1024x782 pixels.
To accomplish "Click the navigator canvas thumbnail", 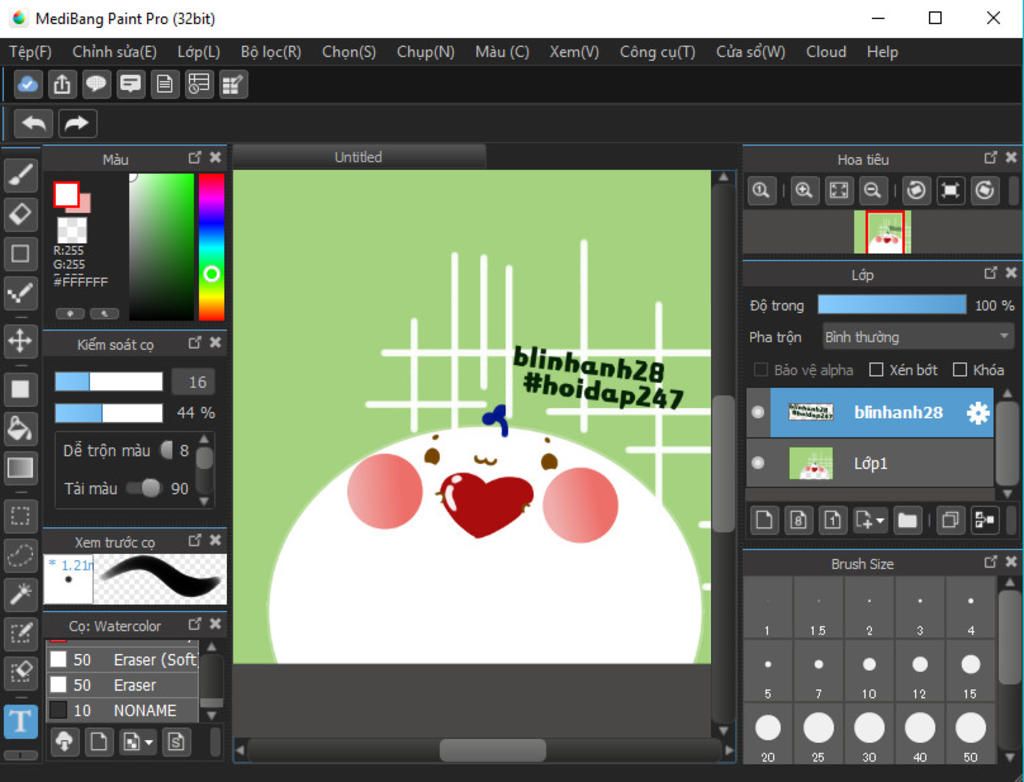I will [882, 232].
